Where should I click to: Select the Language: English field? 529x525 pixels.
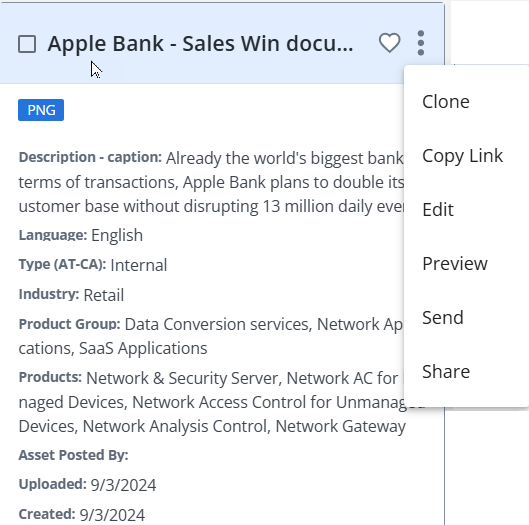pyautogui.click(x=81, y=235)
